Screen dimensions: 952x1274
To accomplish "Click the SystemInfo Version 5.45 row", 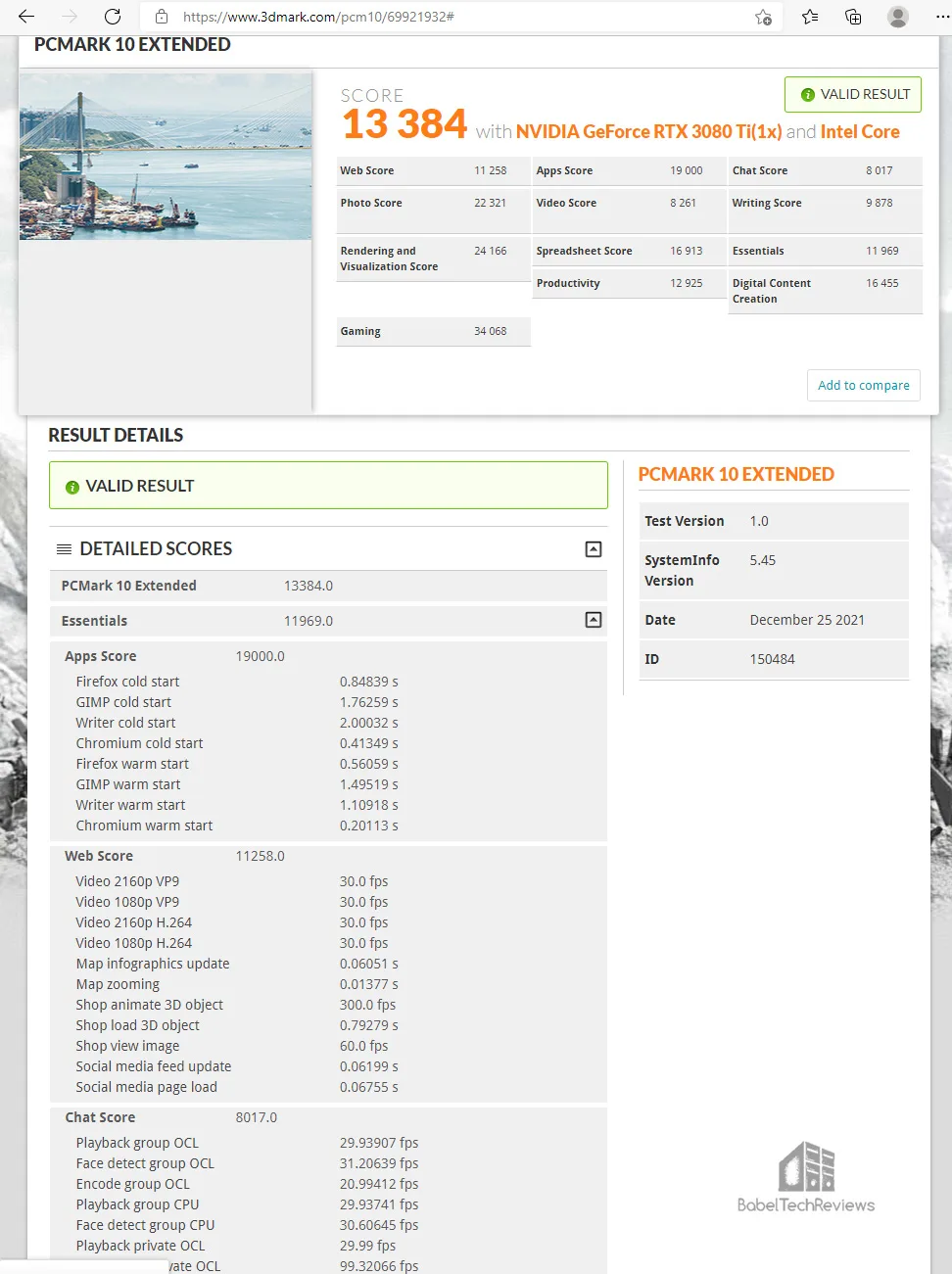I will click(774, 570).
